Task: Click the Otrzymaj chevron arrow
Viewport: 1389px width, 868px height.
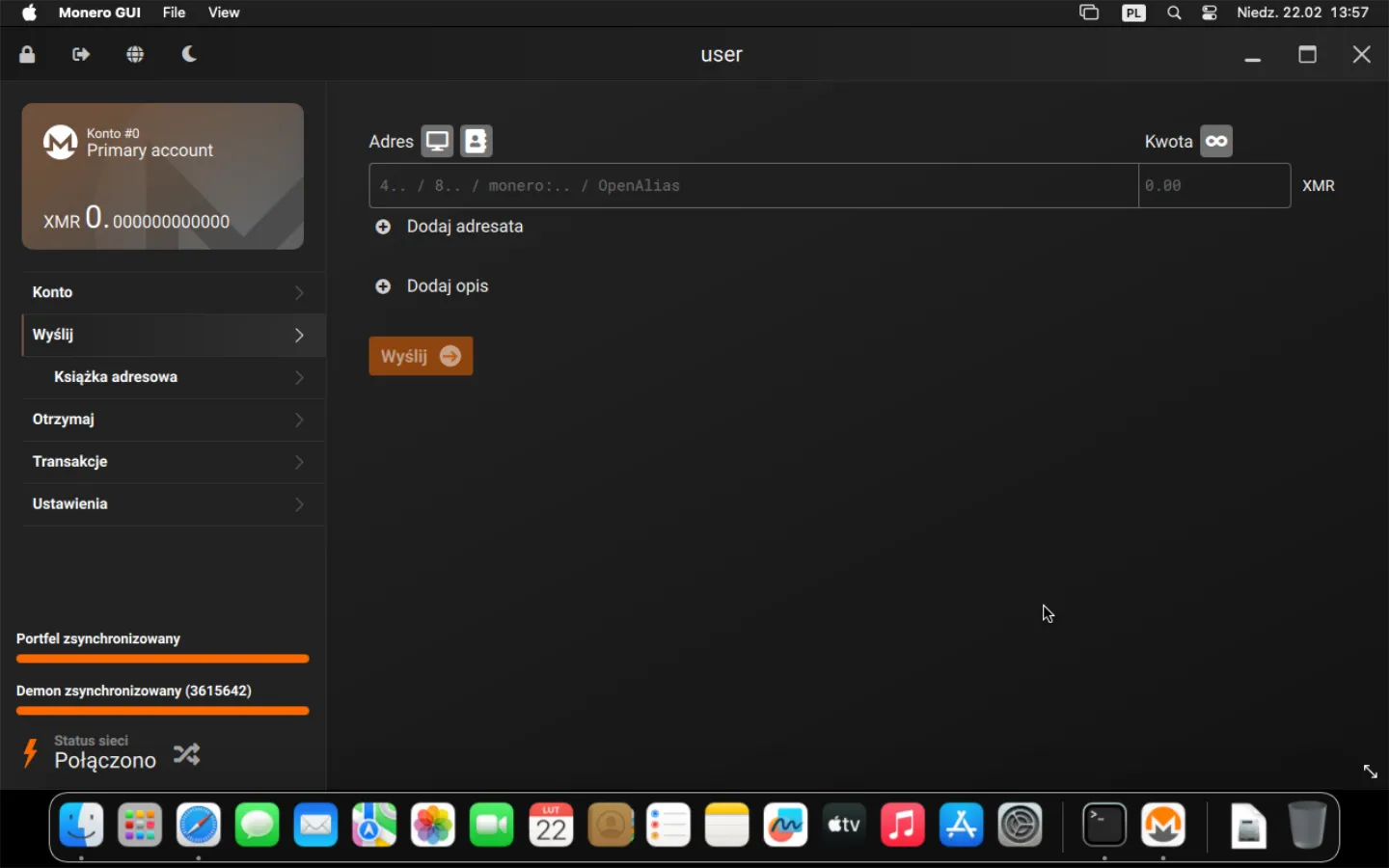Action: [299, 420]
